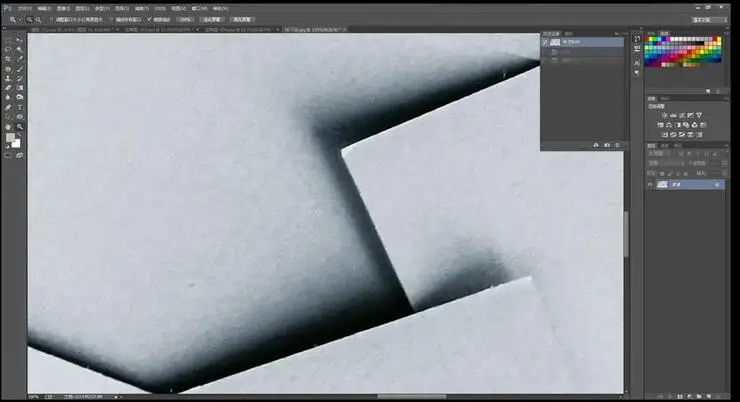Click Zoom Out in options bar
Viewport: 740px width, 402px height.
pos(38,19)
